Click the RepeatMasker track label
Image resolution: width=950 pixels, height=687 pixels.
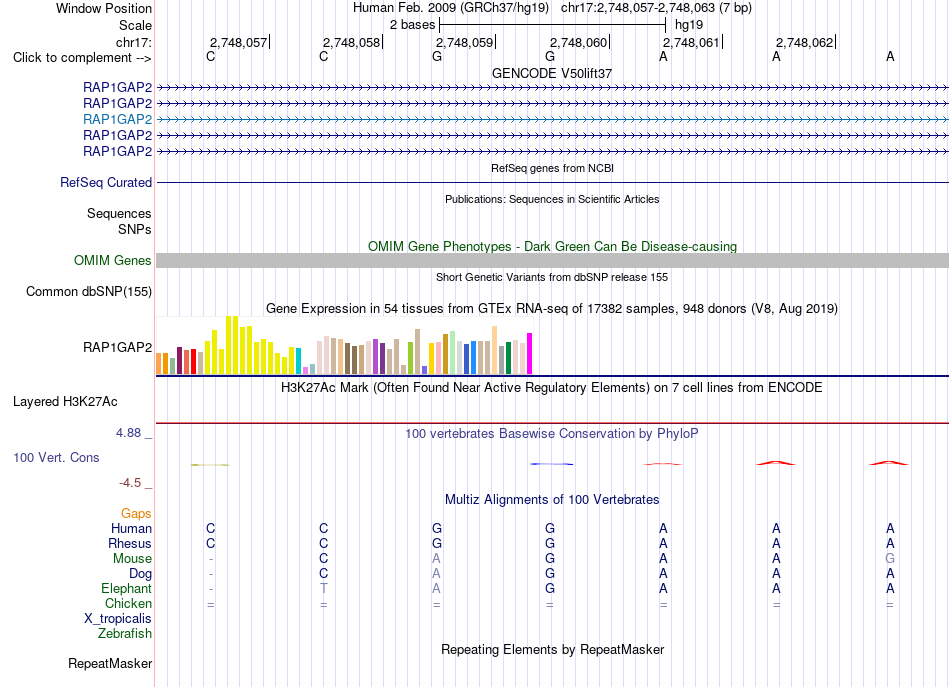tap(110, 663)
